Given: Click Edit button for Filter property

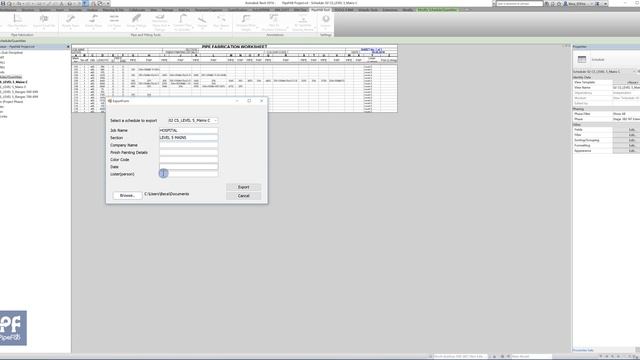Looking at the screenshot, I should point(632,135).
